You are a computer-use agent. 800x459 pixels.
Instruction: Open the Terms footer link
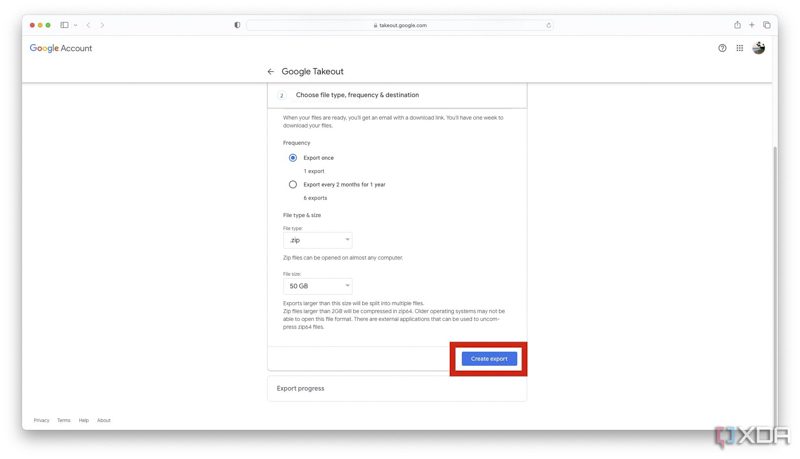(64, 420)
